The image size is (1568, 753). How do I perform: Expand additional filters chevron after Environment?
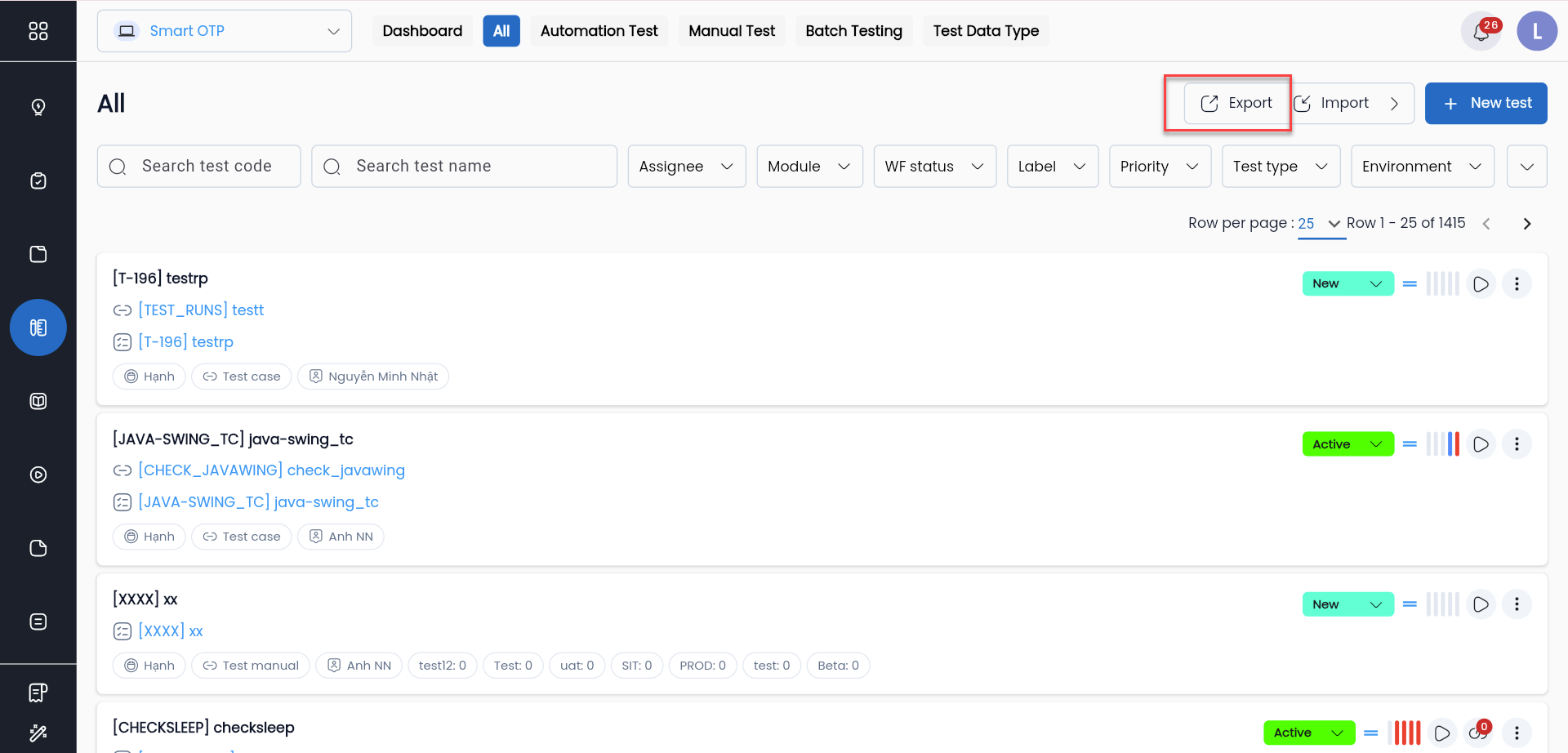click(x=1526, y=167)
